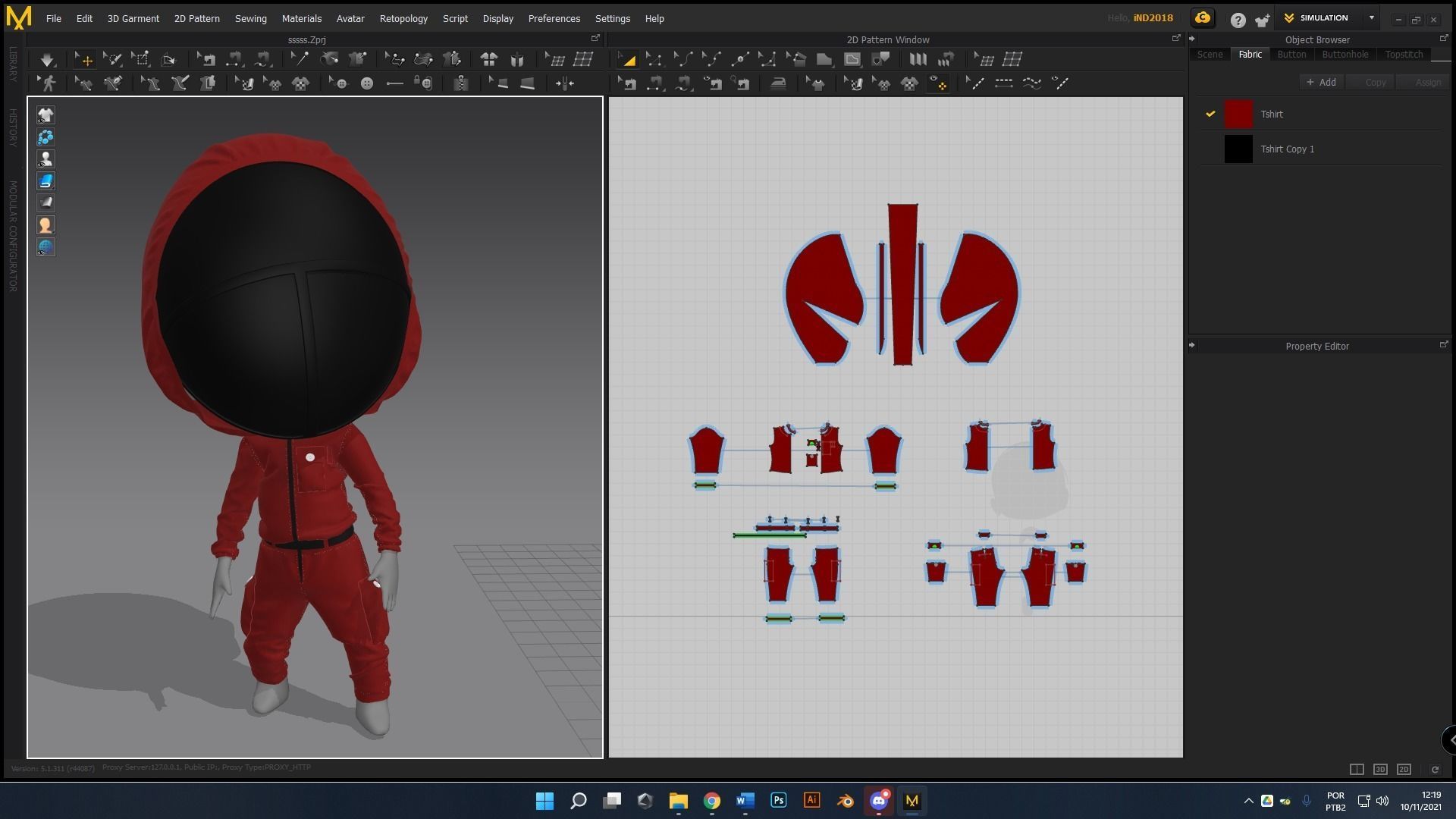Select the Add Point tool in 2D toolbar
This screenshot has height=819, width=1456.
pos(740,59)
